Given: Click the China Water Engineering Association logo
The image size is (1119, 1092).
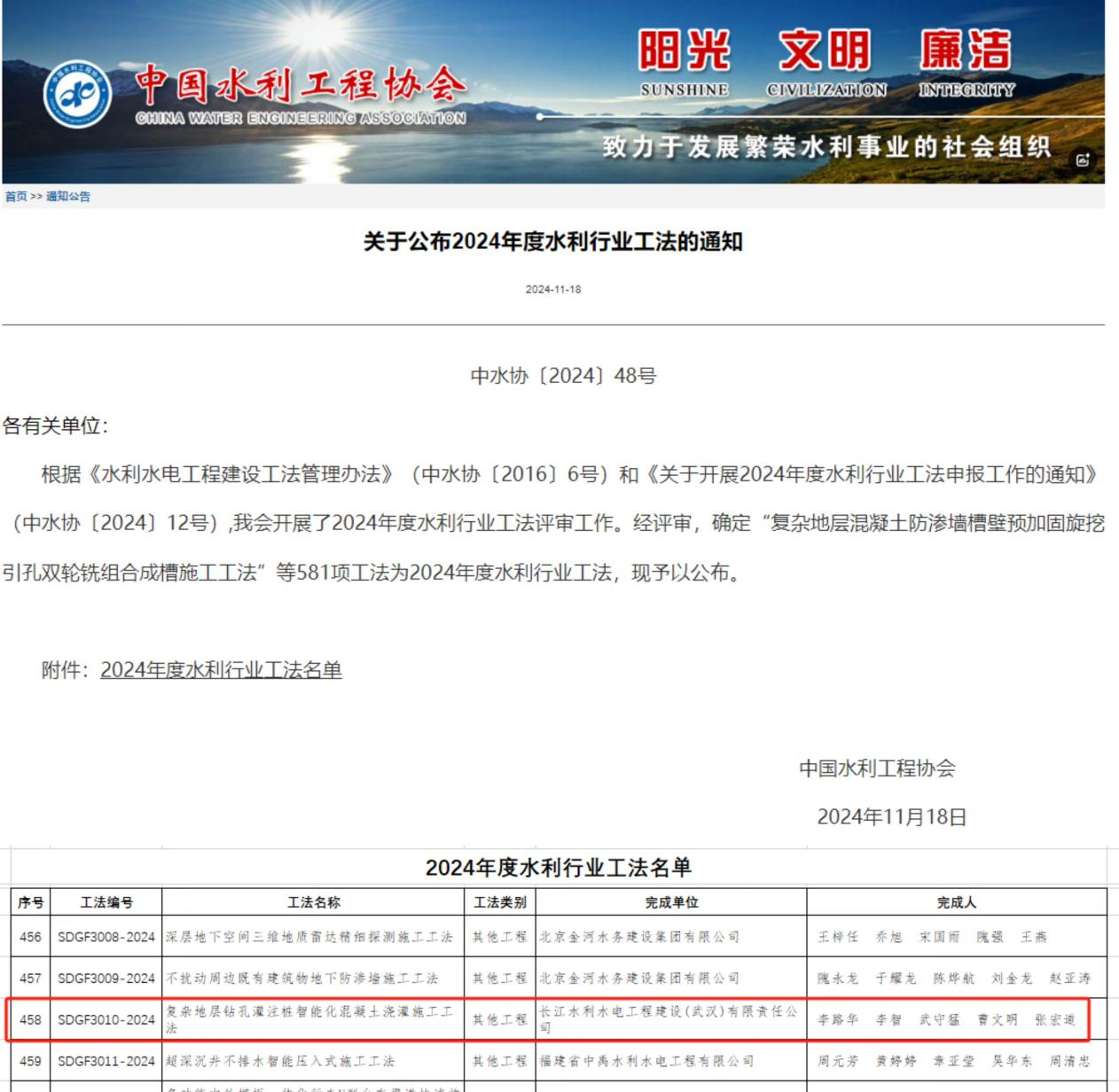Looking at the screenshot, I should point(78,94).
